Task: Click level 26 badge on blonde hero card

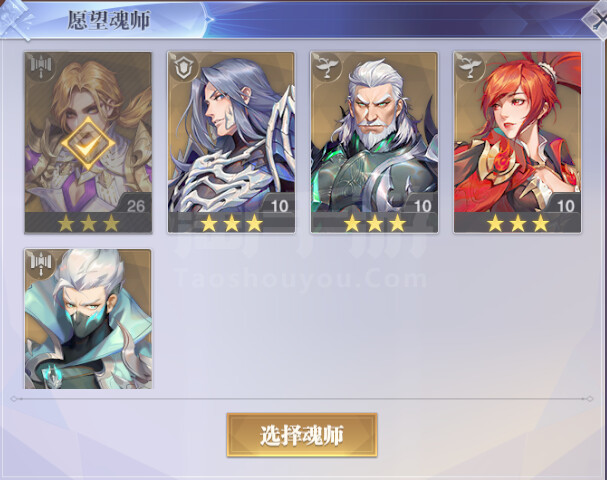Action: (135, 206)
